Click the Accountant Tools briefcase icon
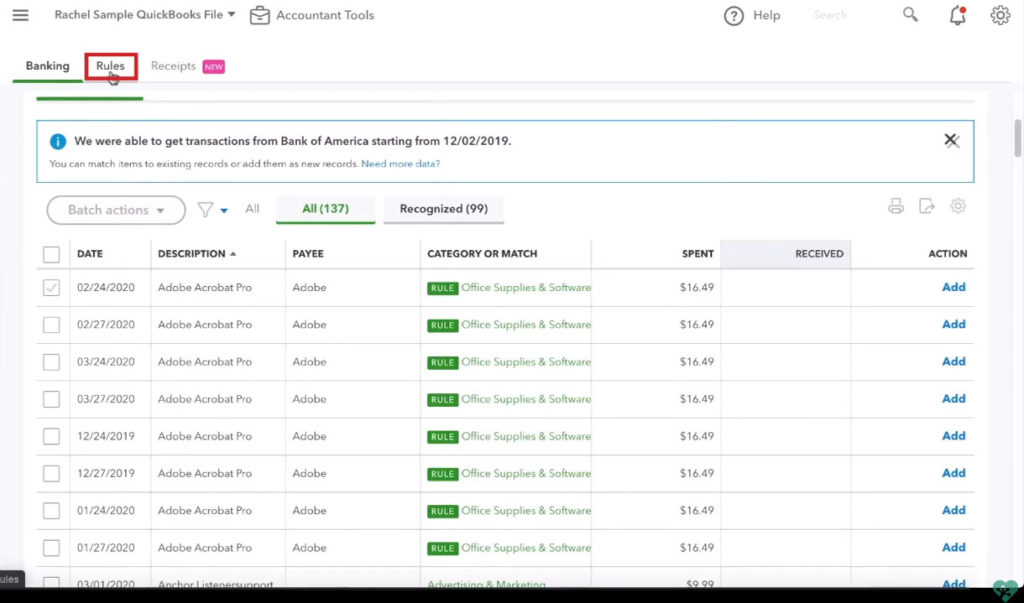Screen dimensions: 1024x603 pyautogui.click(x=260, y=15)
